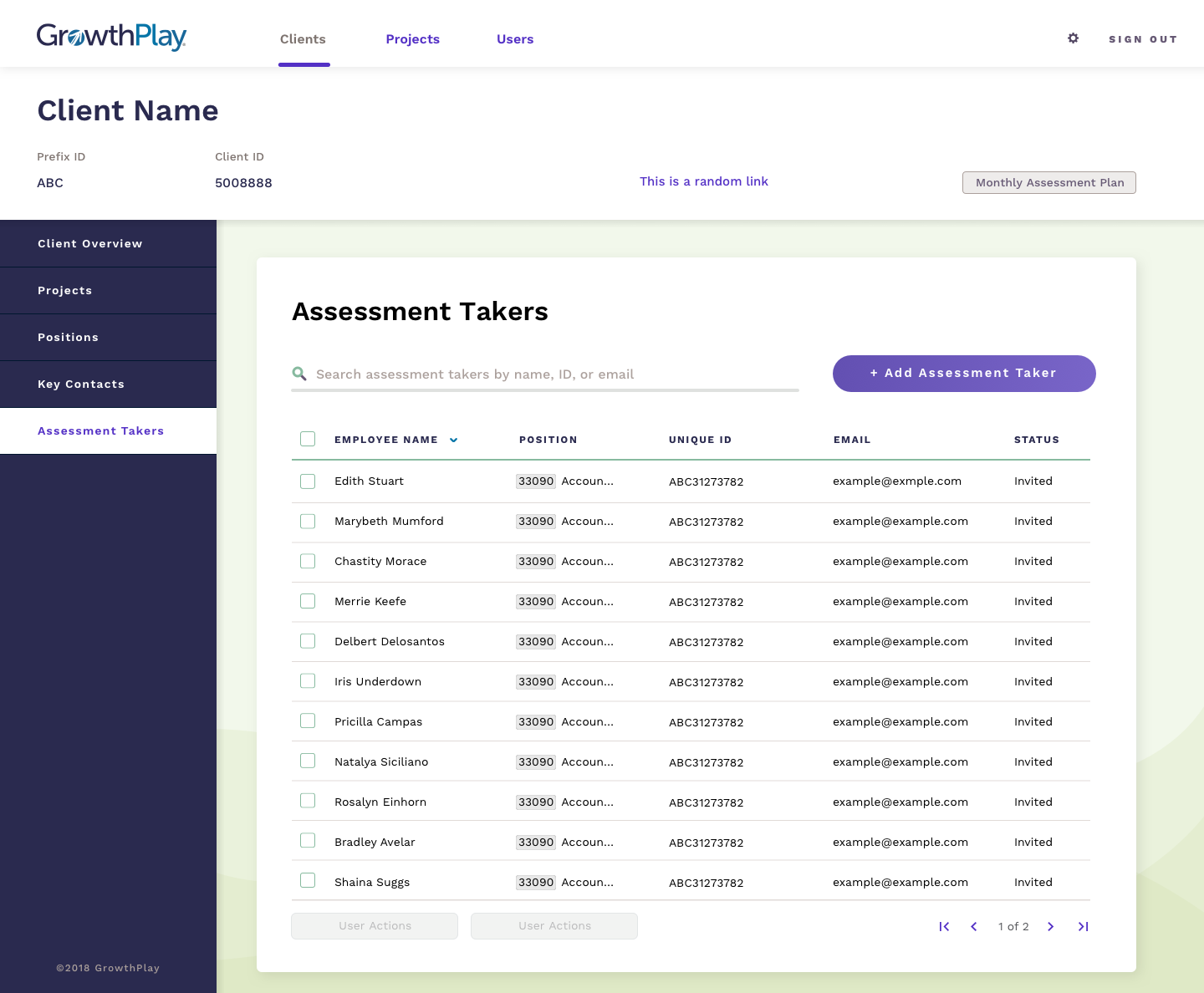Click Bradley Avelar's unique ID
The height and width of the screenshot is (993, 1204).
[707, 843]
